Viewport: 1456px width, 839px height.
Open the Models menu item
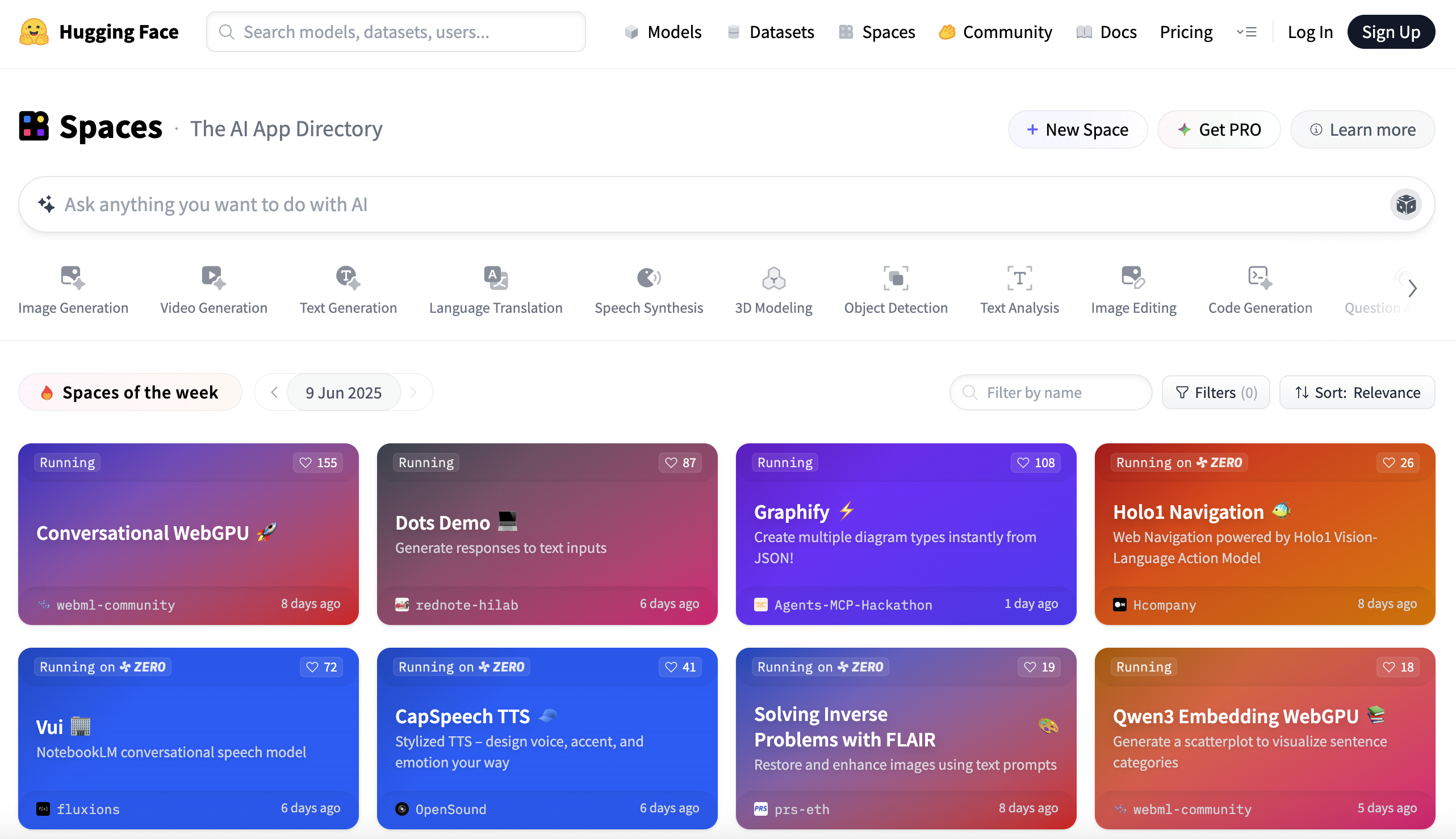coord(663,32)
